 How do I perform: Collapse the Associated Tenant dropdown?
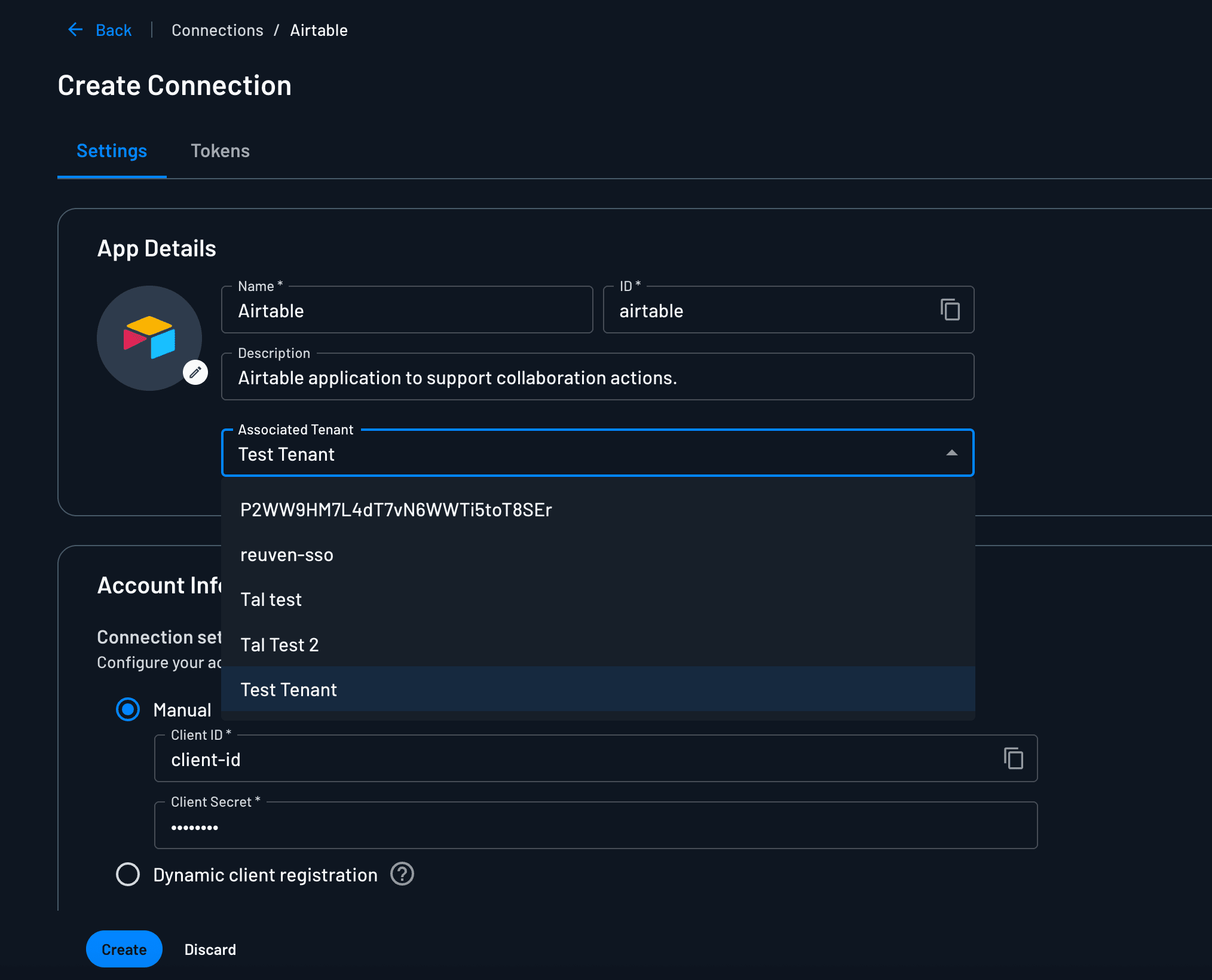point(951,453)
